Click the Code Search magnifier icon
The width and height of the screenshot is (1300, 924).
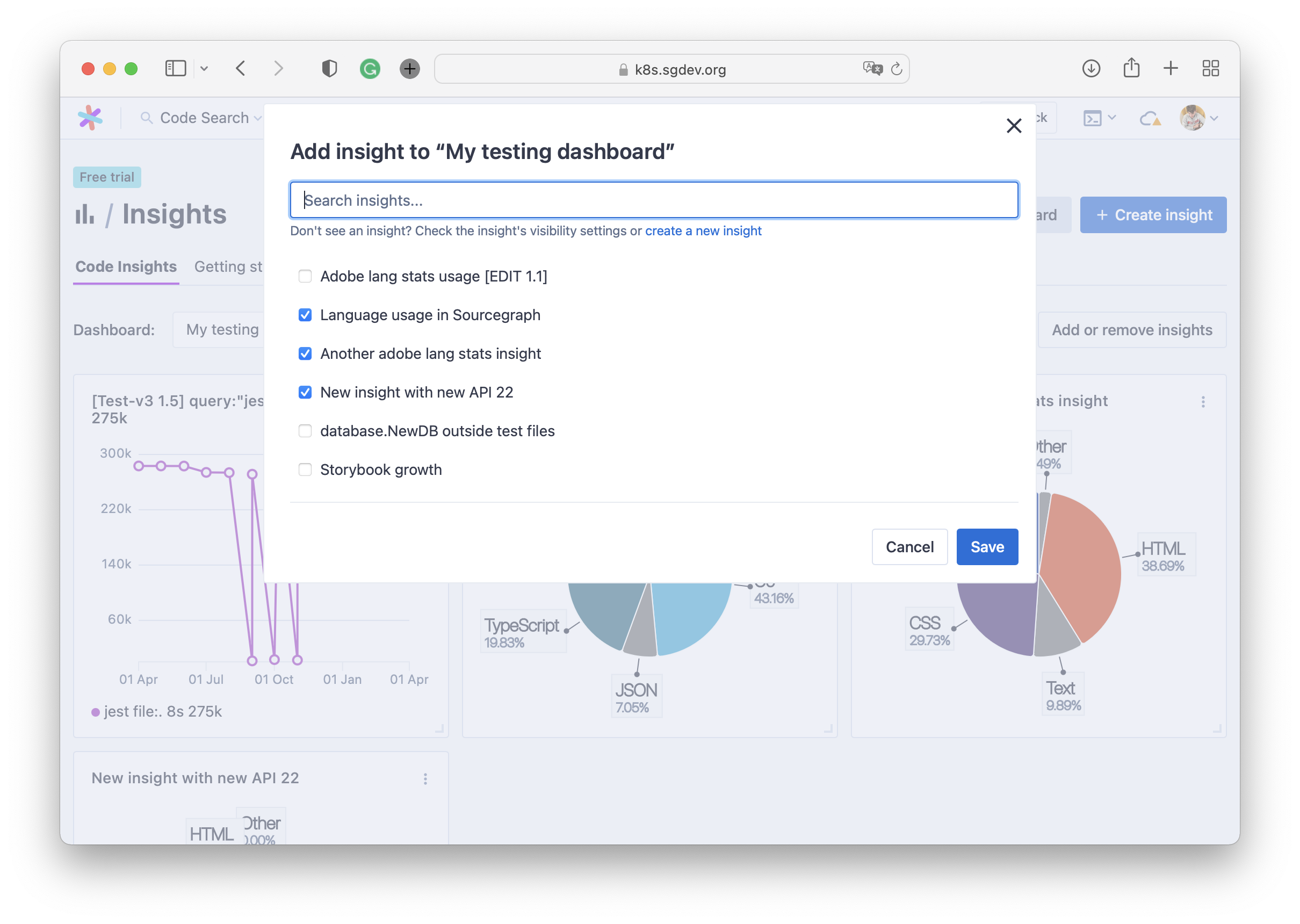146,118
